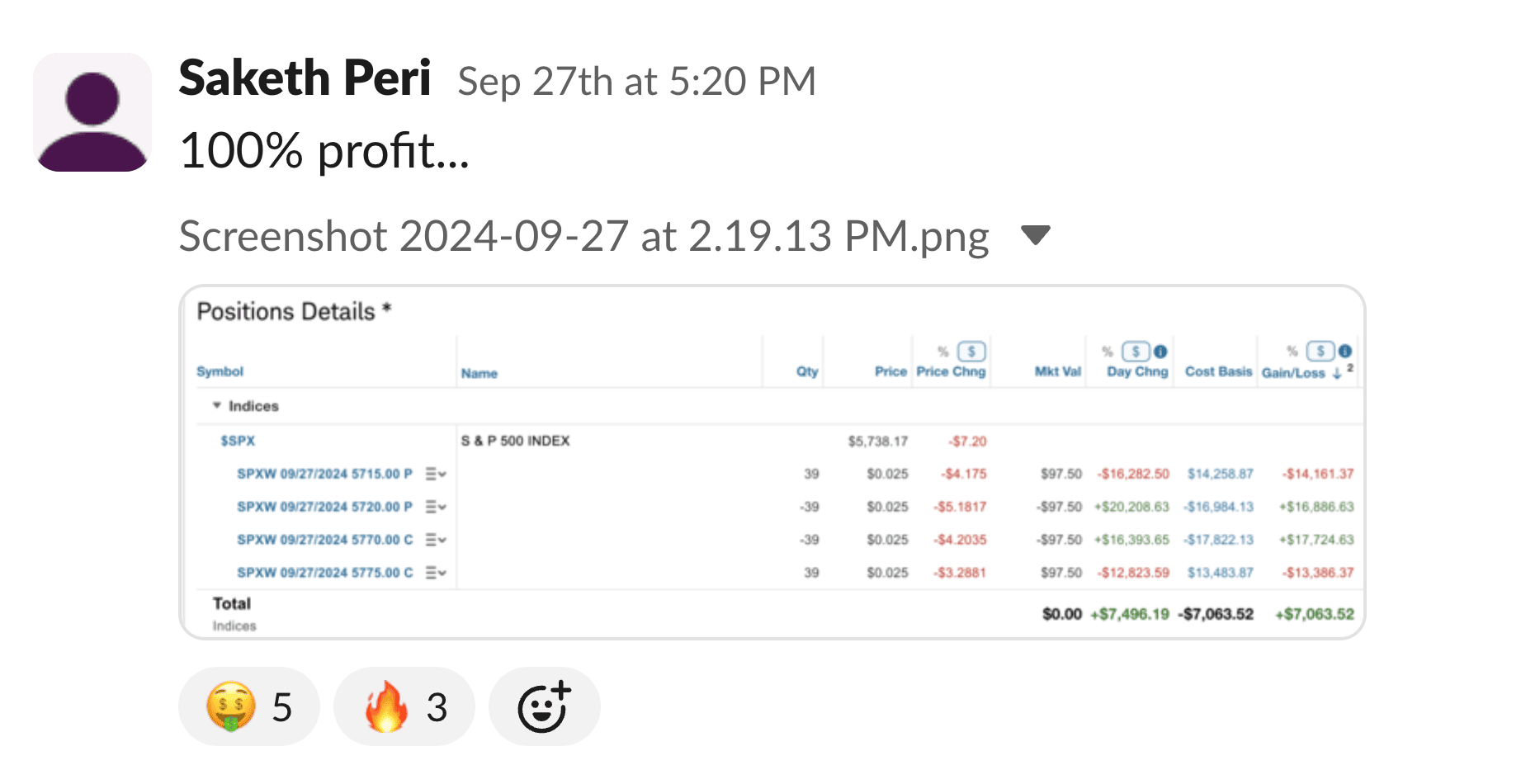Click the money-mouth face emoji reaction
Screen dimensions: 1540x784
[x=248, y=706]
